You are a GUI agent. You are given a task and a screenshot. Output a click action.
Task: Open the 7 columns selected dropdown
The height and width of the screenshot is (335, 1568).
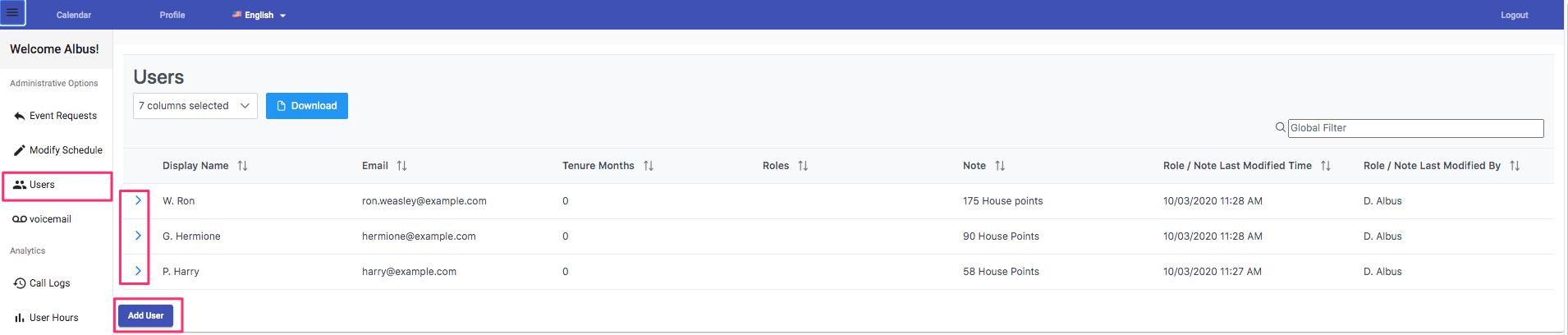195,106
